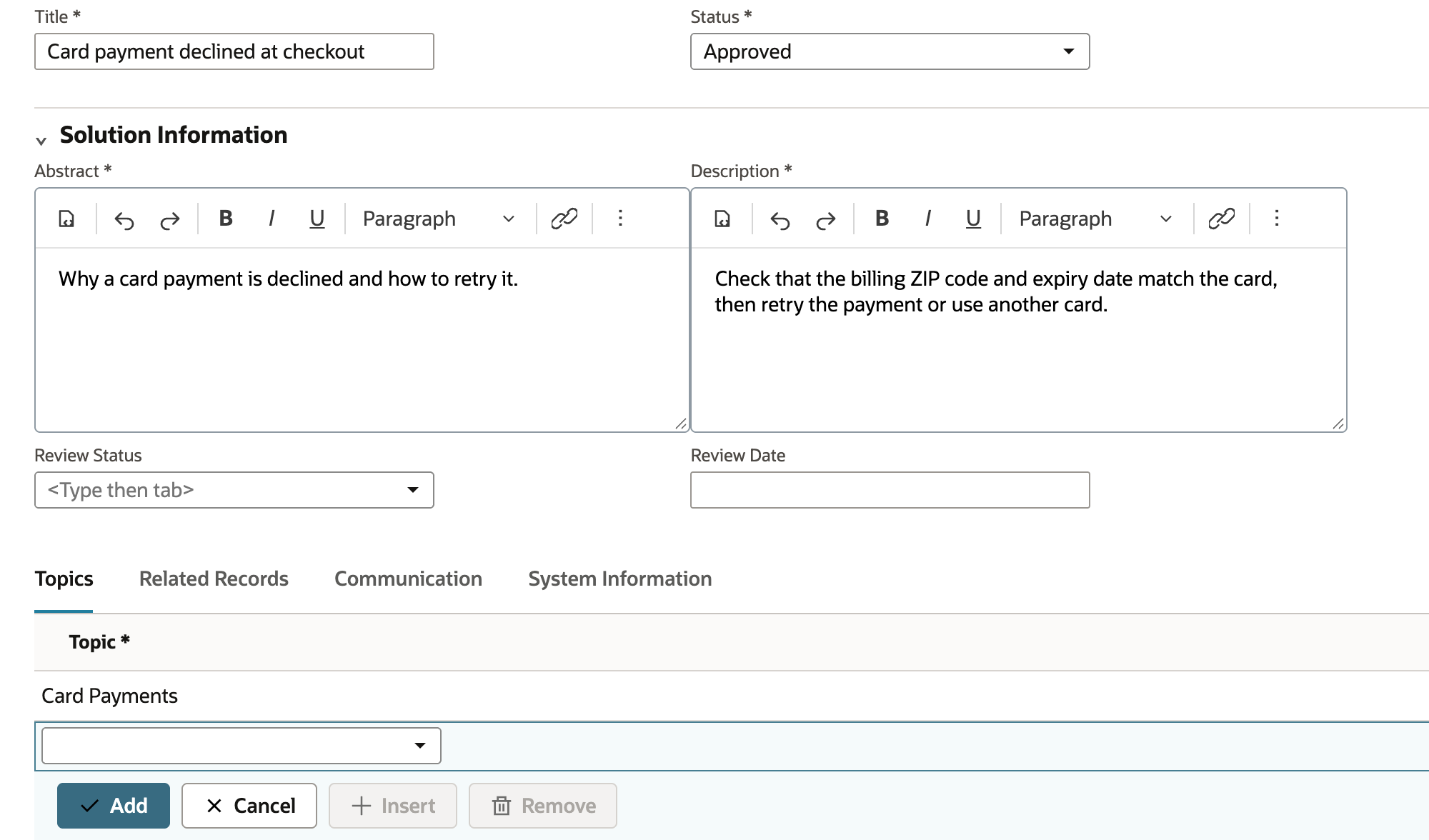Apply underline in Abstract editor
Viewport: 1429px width, 840px height.
[x=317, y=219]
